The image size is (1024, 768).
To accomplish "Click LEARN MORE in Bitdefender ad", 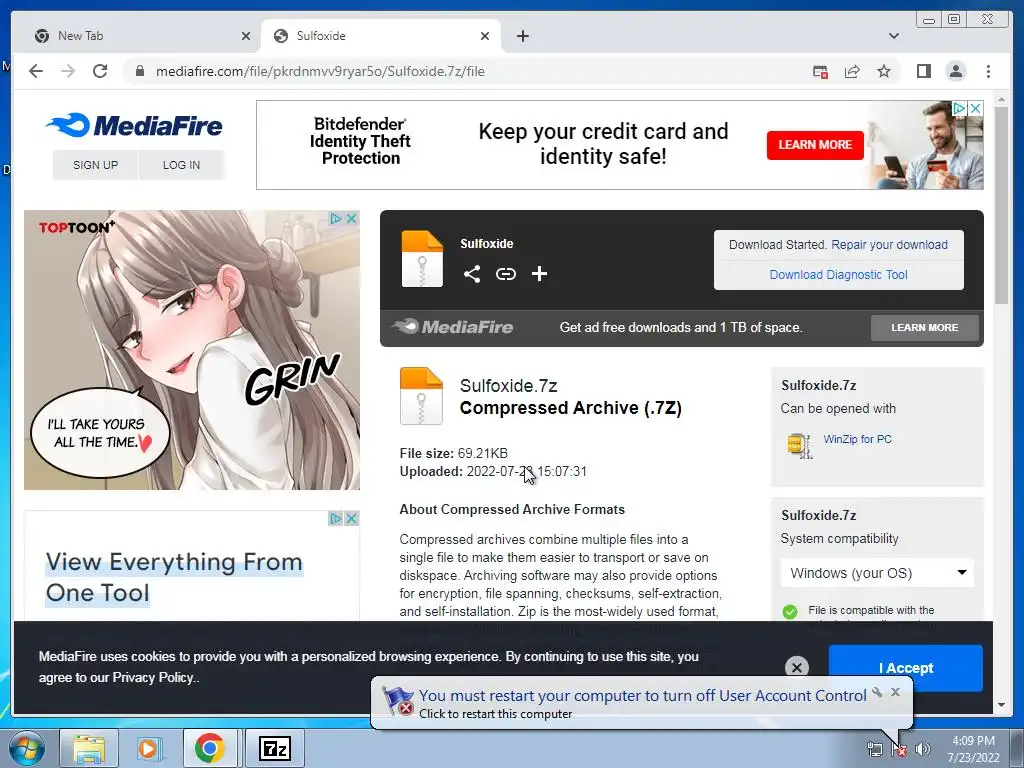I will (x=815, y=144).
